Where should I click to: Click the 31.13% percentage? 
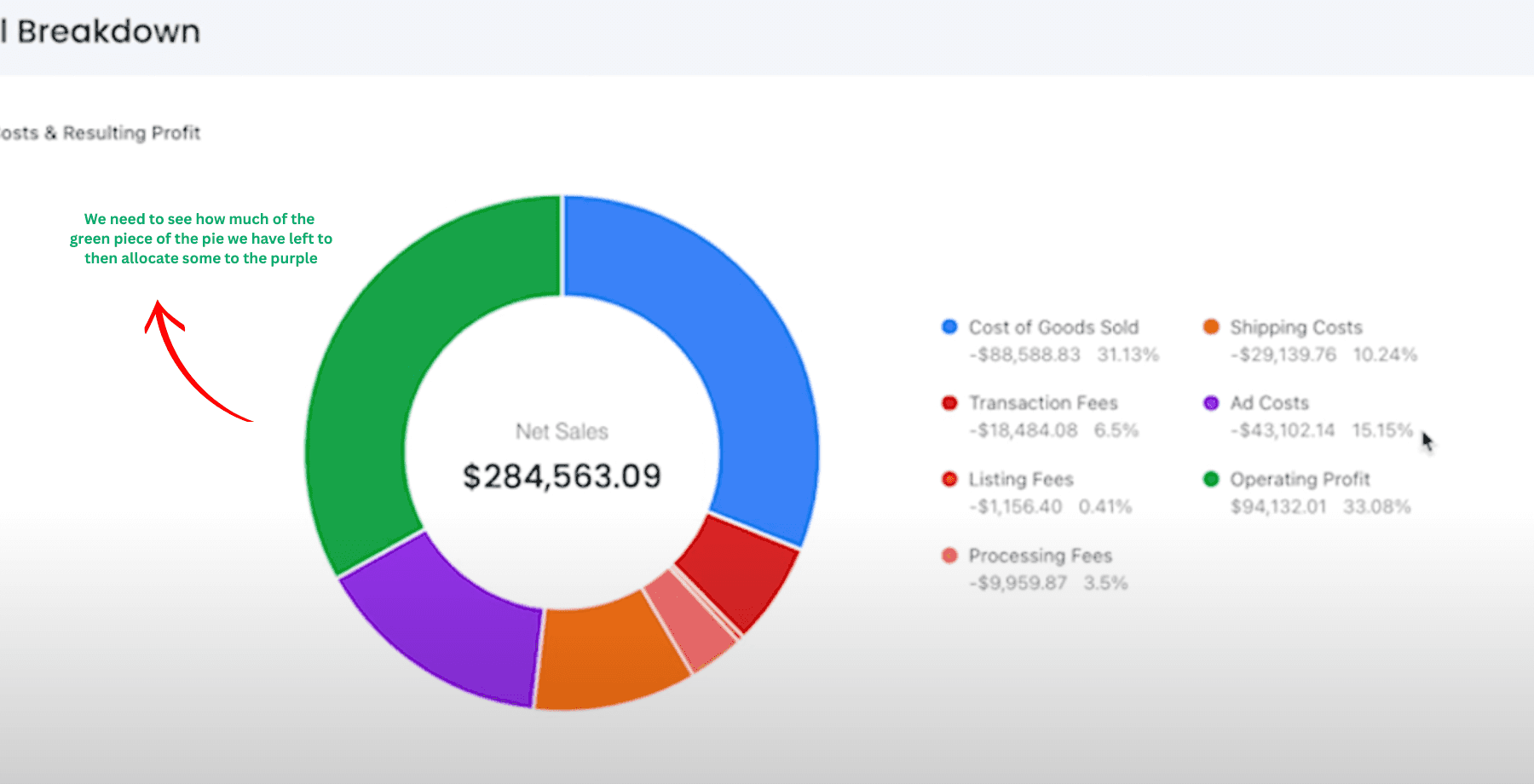point(1128,355)
